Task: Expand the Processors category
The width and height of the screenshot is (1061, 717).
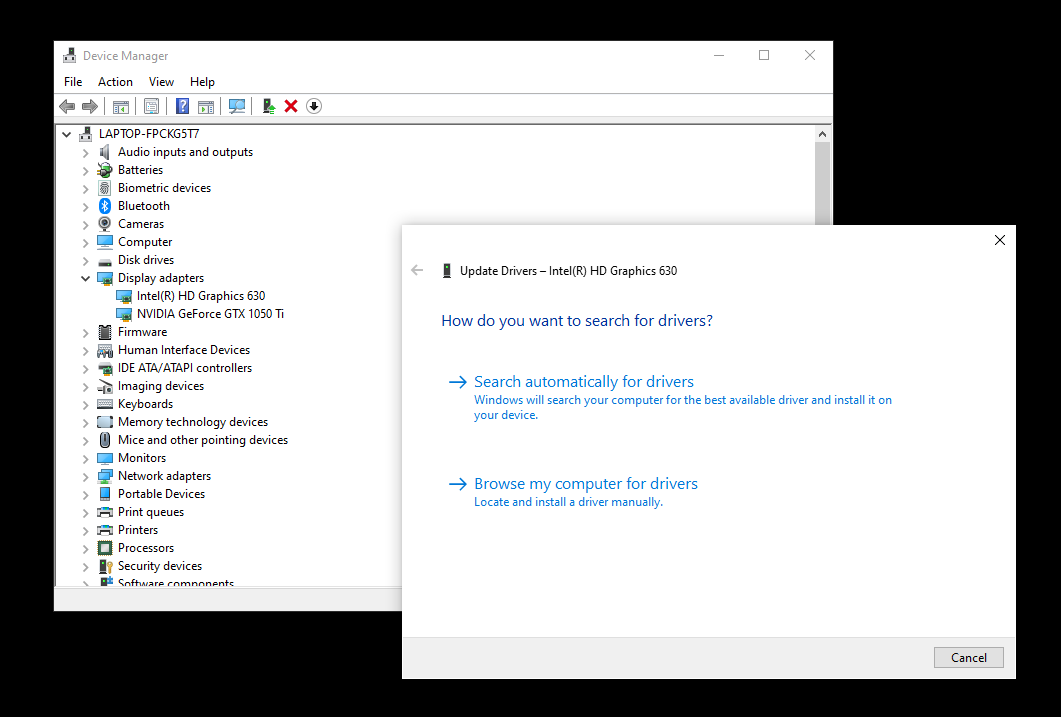Action: tap(85, 549)
